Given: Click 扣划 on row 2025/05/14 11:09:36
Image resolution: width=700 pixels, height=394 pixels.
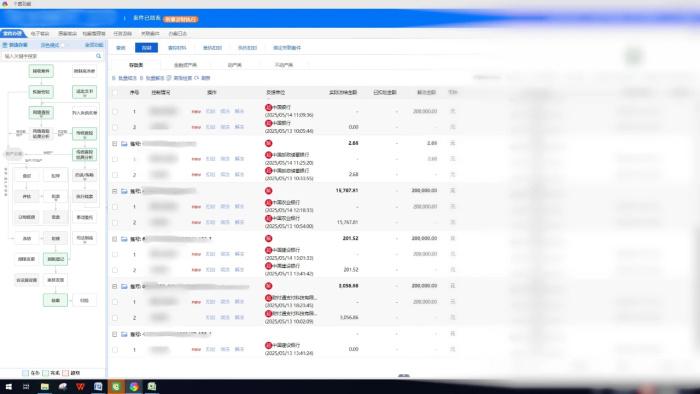Looking at the screenshot, I should [x=210, y=112].
